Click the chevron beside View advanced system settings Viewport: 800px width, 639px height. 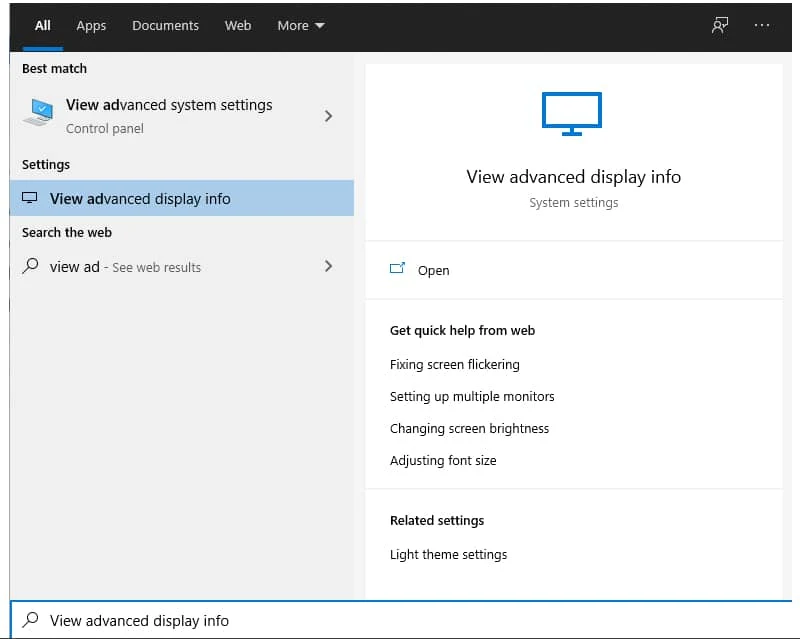[328, 115]
